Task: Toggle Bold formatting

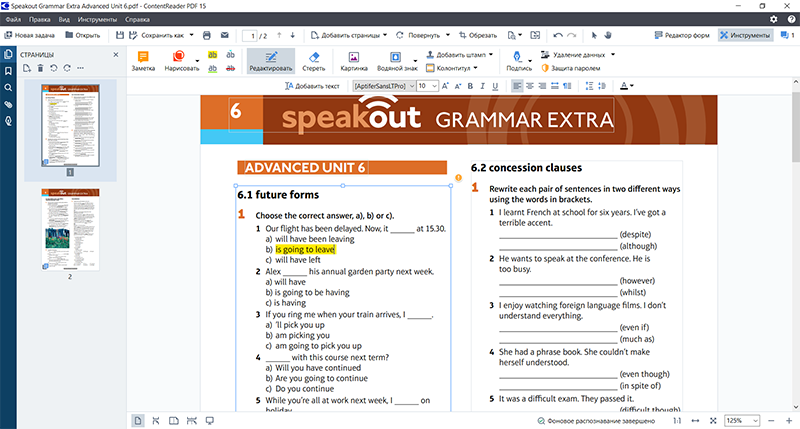Action: pos(470,86)
